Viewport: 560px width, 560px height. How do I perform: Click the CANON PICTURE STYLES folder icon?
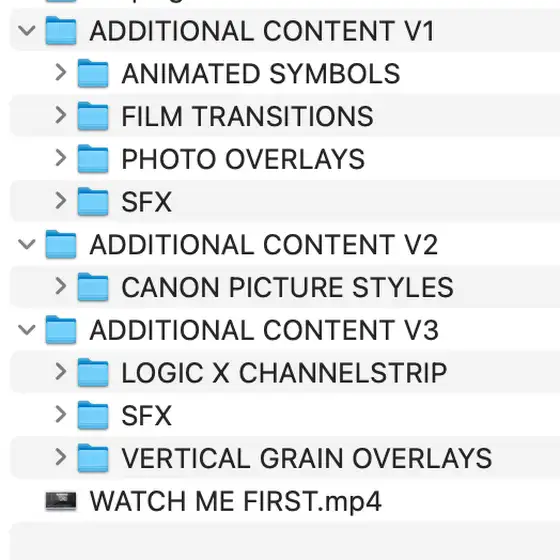pos(93,287)
